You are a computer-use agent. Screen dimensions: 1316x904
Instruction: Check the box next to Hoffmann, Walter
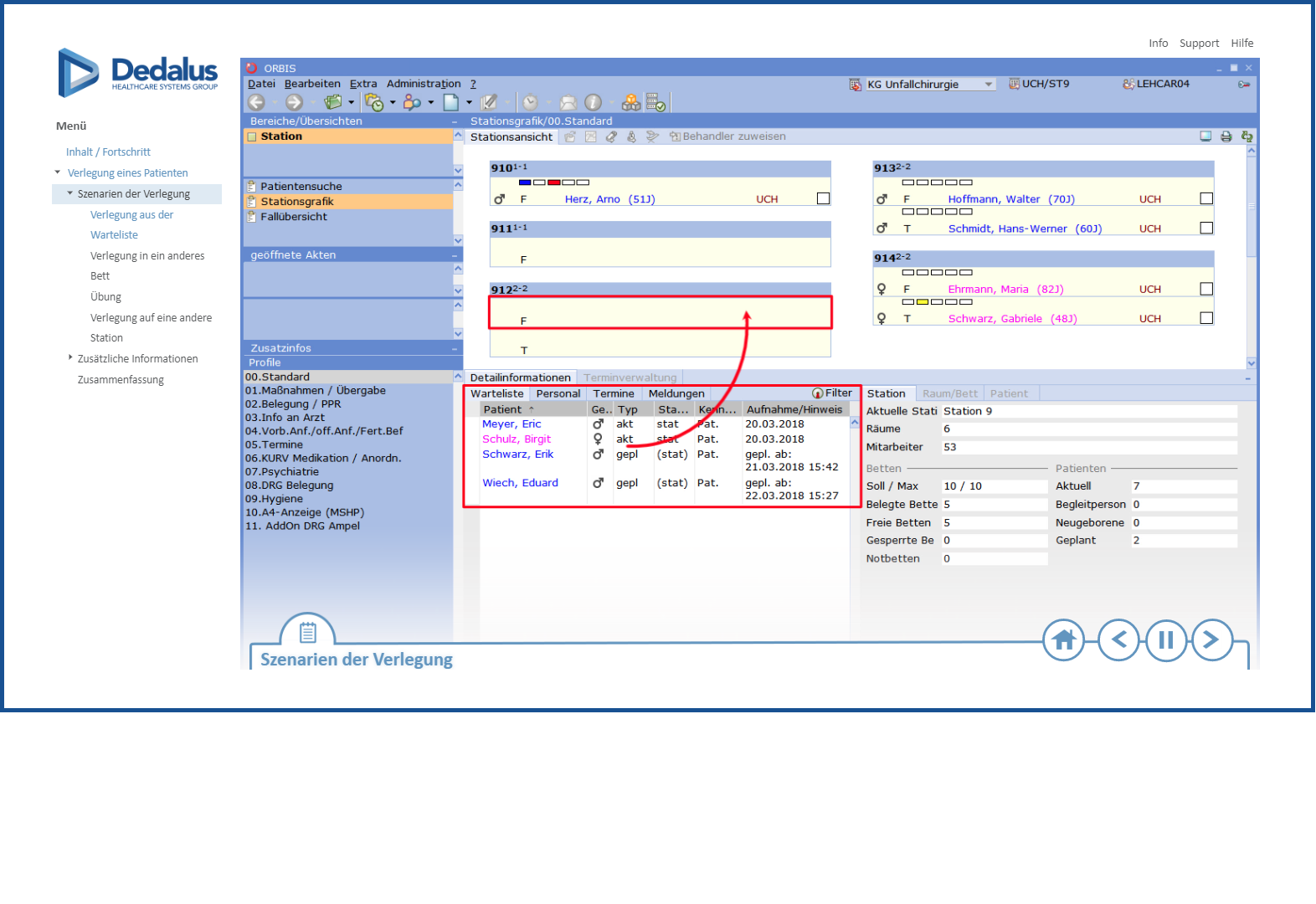[1205, 198]
